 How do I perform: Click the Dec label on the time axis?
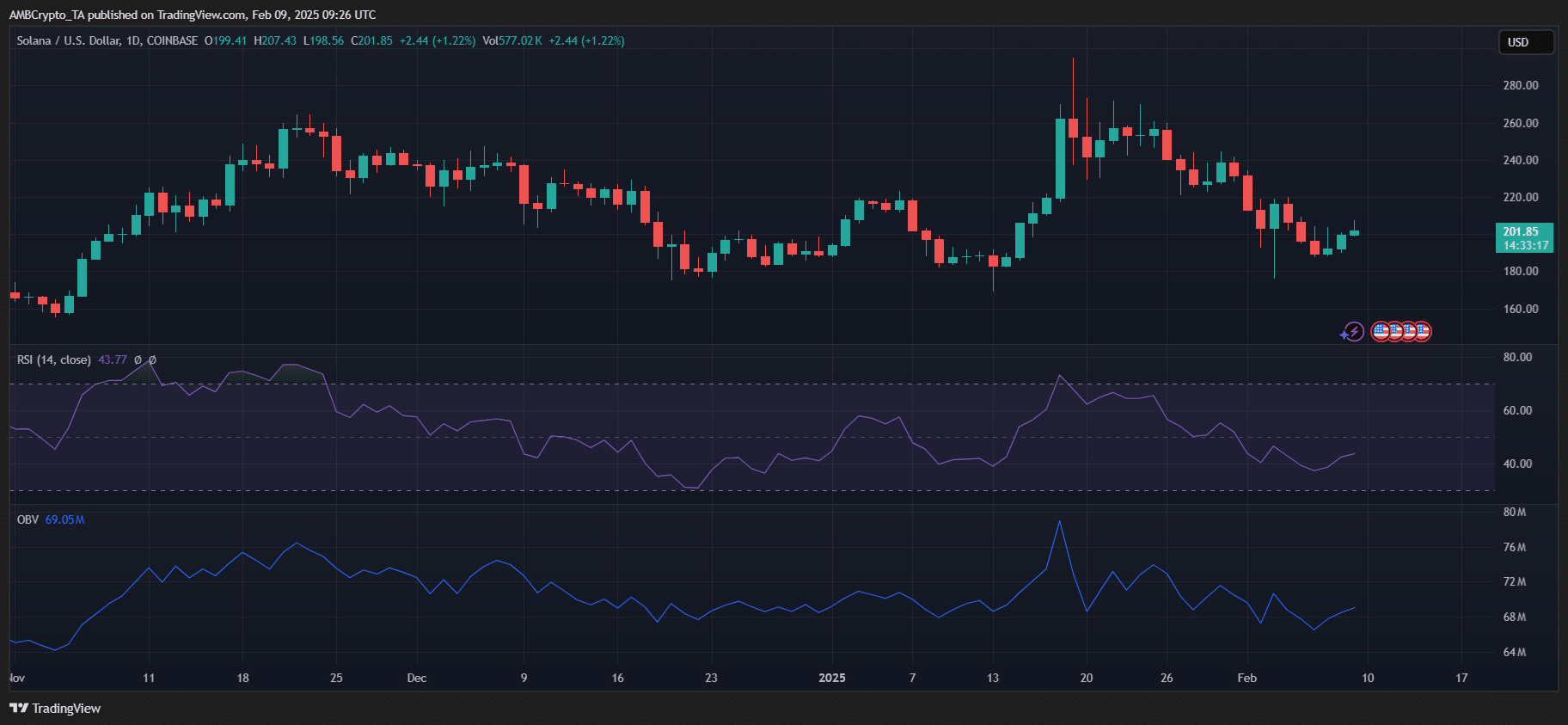coord(416,678)
